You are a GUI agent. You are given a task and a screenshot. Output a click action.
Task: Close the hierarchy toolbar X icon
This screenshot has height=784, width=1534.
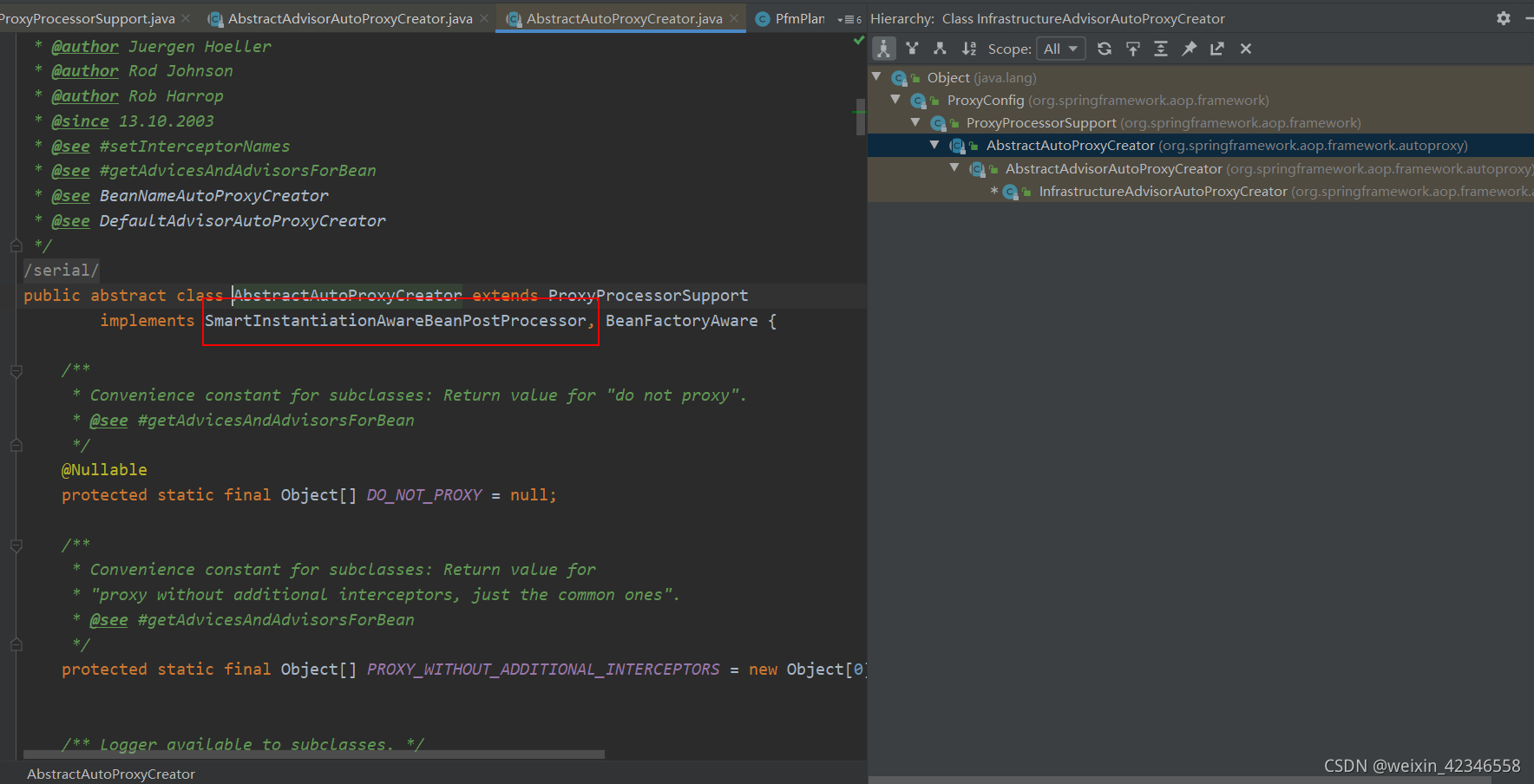click(x=1246, y=49)
